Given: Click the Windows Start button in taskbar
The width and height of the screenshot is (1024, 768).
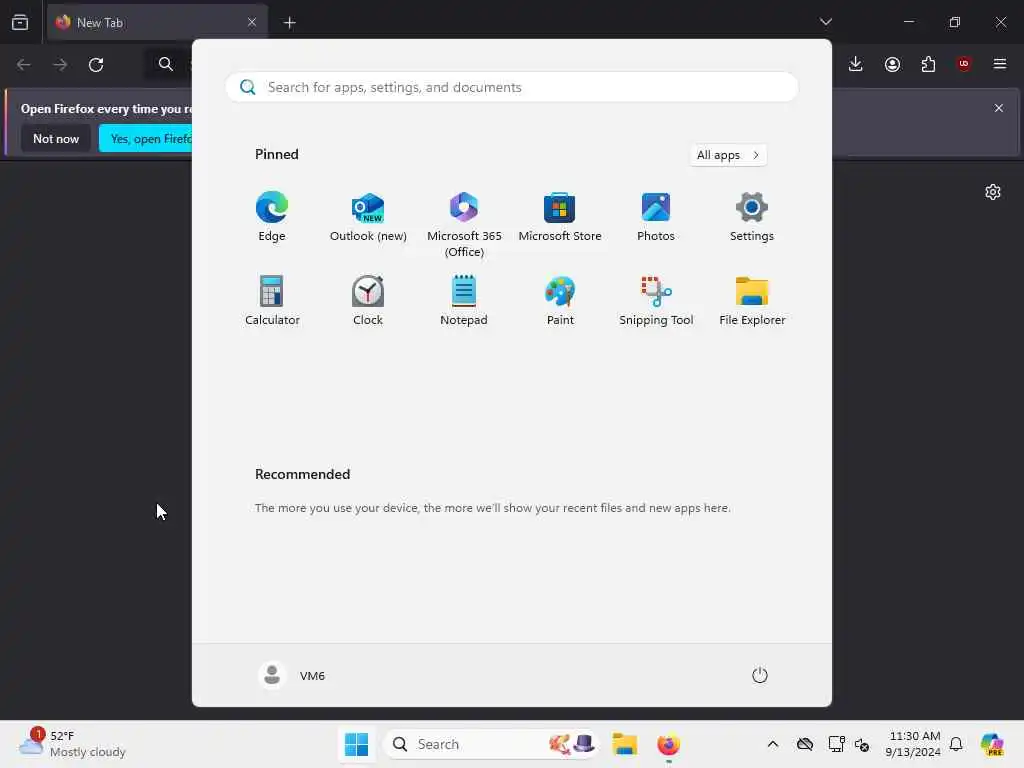Looking at the screenshot, I should (356, 744).
